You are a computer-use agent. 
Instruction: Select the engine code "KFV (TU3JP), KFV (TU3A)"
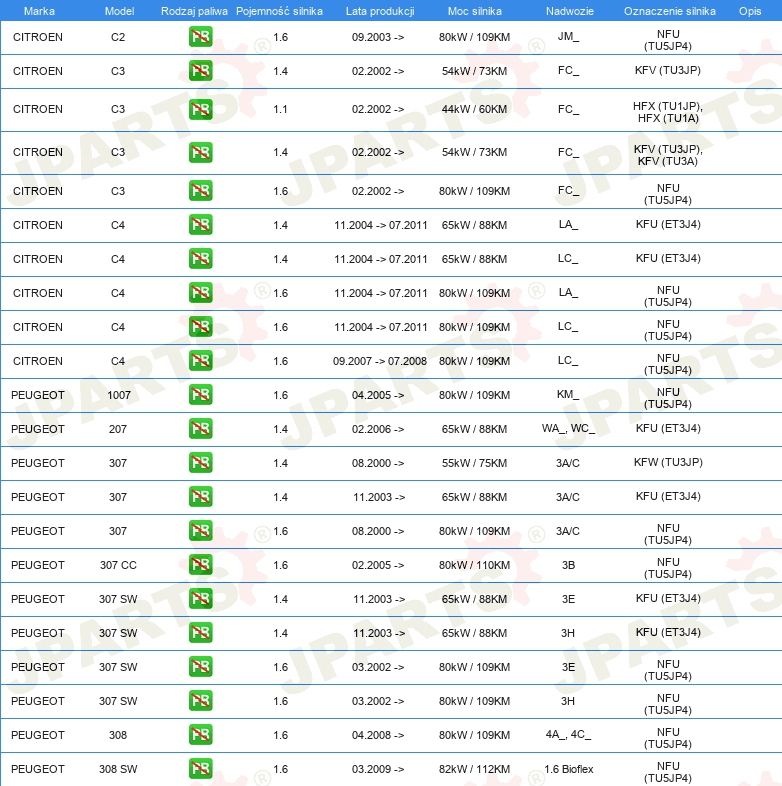point(668,155)
